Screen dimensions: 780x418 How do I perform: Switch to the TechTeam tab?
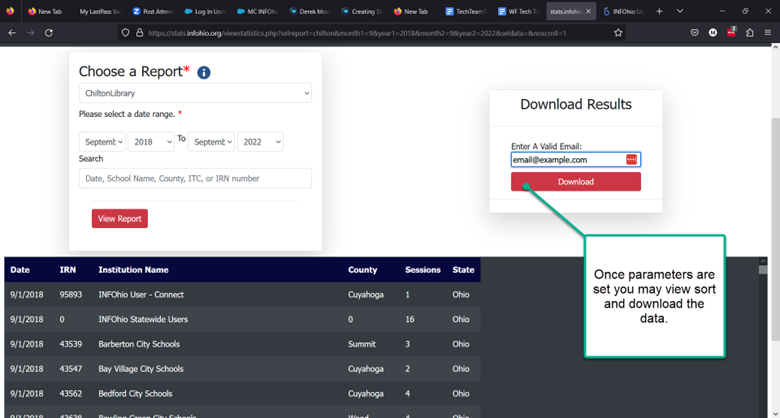click(466, 11)
